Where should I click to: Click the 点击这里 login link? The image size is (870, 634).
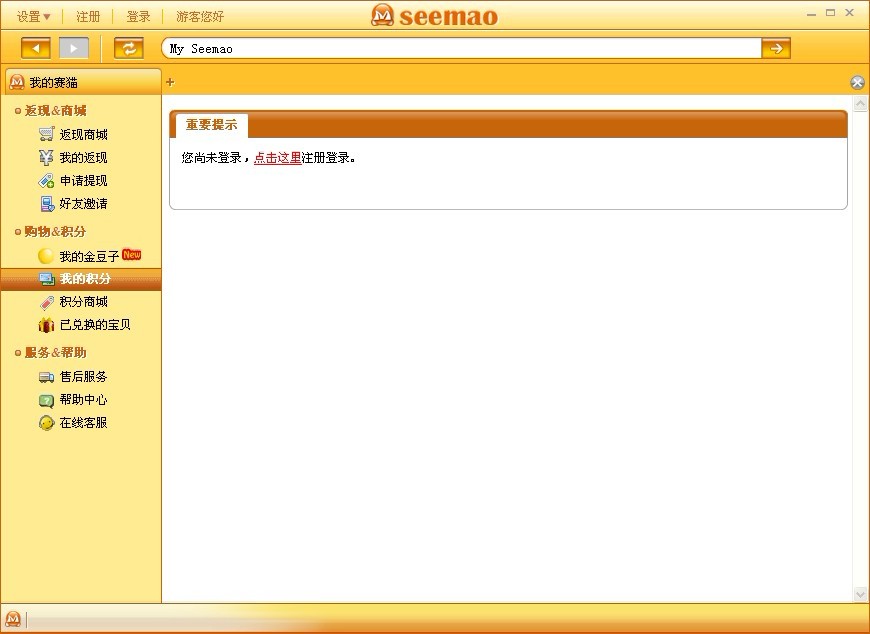click(x=277, y=158)
